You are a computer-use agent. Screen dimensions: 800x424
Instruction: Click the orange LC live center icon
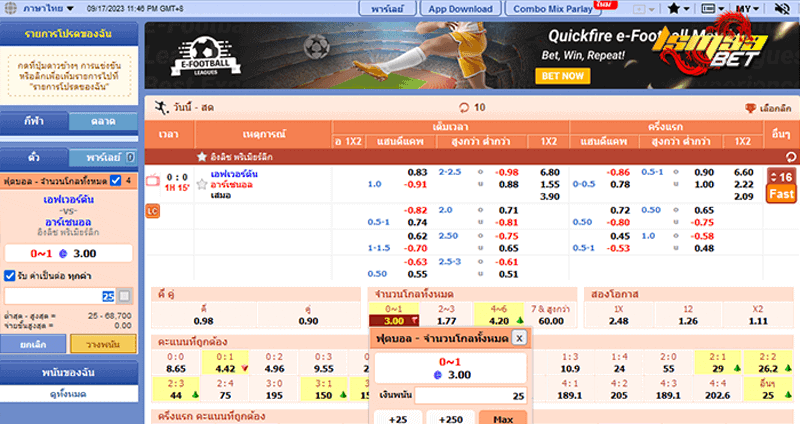[153, 210]
